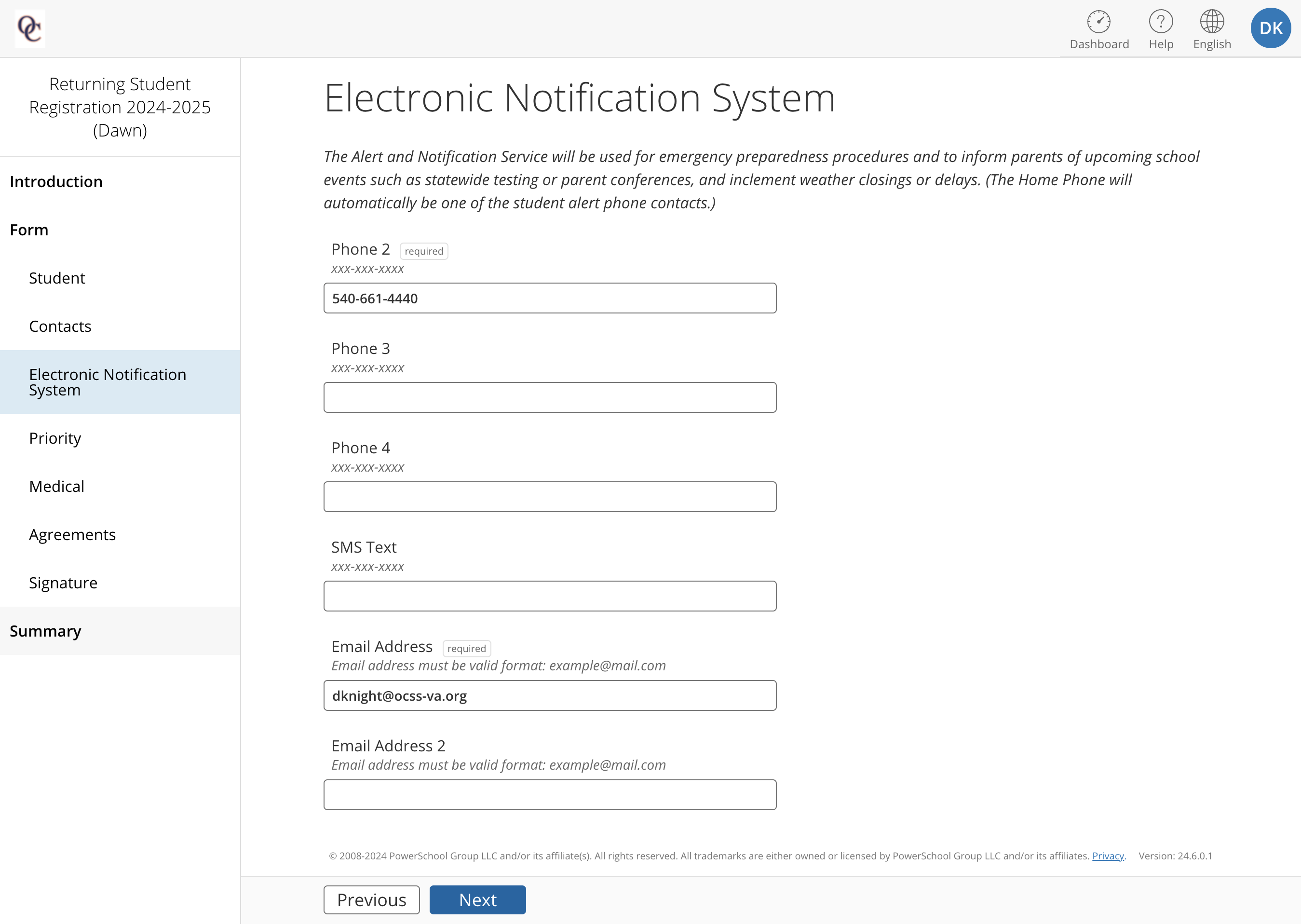Click the required Email Address field
Screen dimensions: 1301x924
[x=550, y=695]
